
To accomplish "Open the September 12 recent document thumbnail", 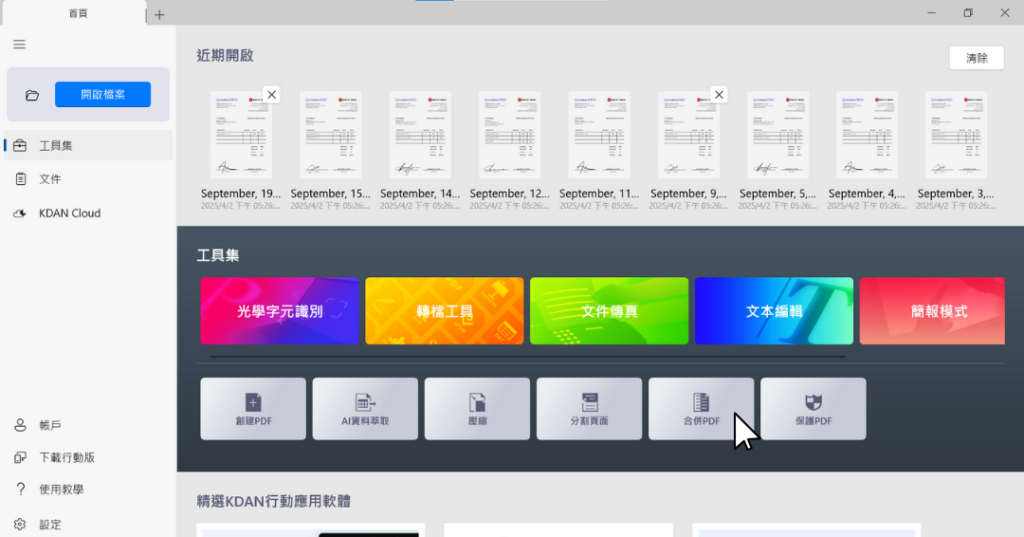I will coord(509,135).
